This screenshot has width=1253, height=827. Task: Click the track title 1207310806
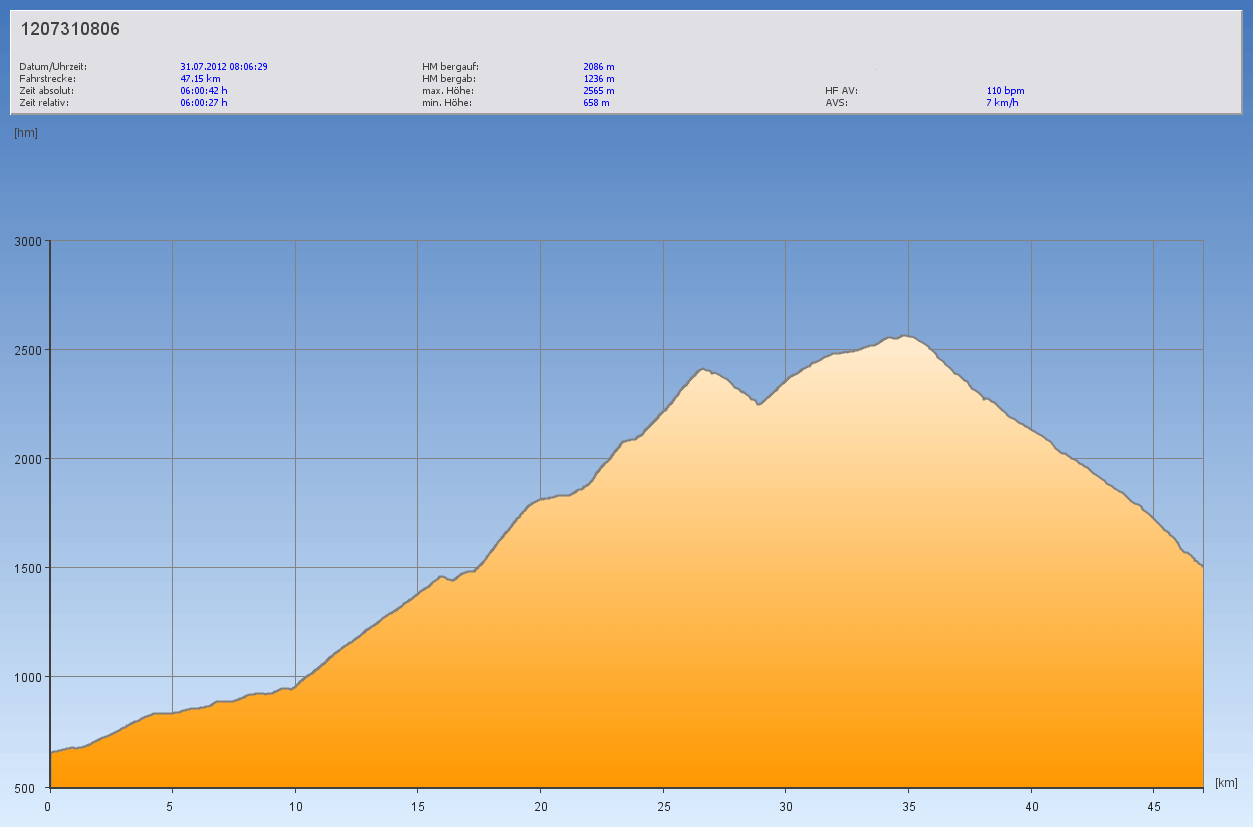click(70, 29)
